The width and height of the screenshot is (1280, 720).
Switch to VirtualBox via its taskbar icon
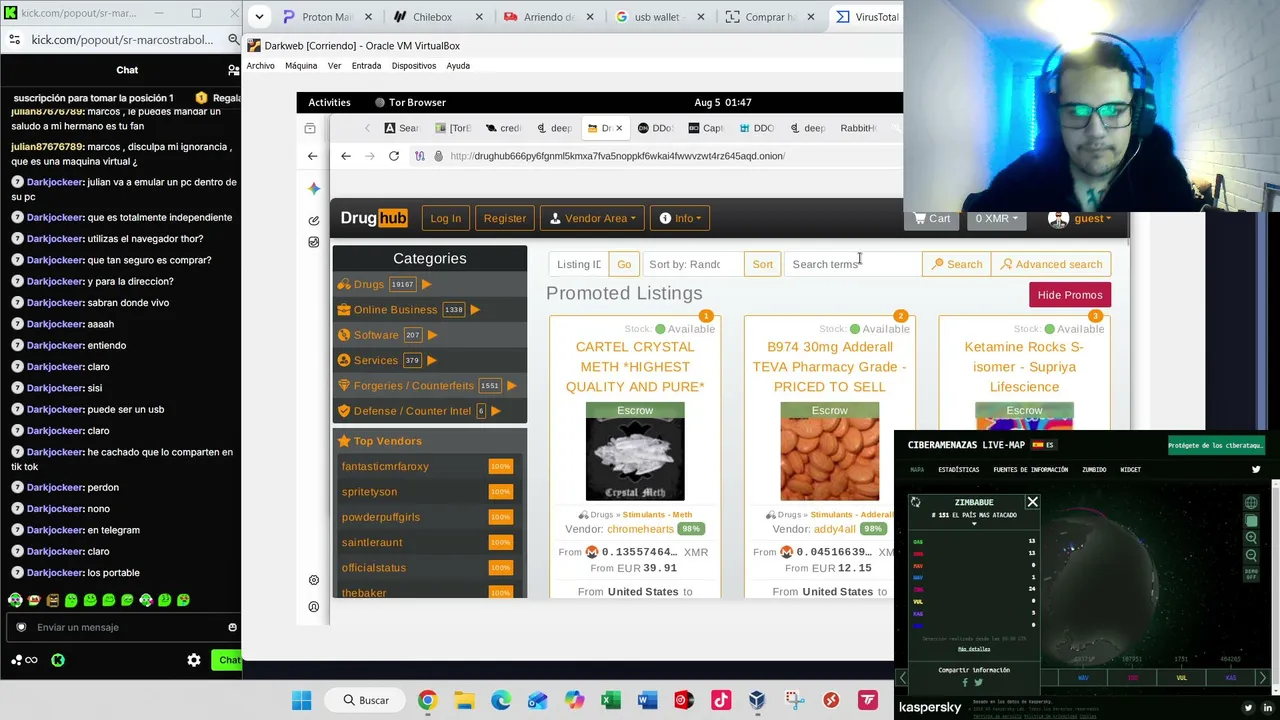point(757,700)
